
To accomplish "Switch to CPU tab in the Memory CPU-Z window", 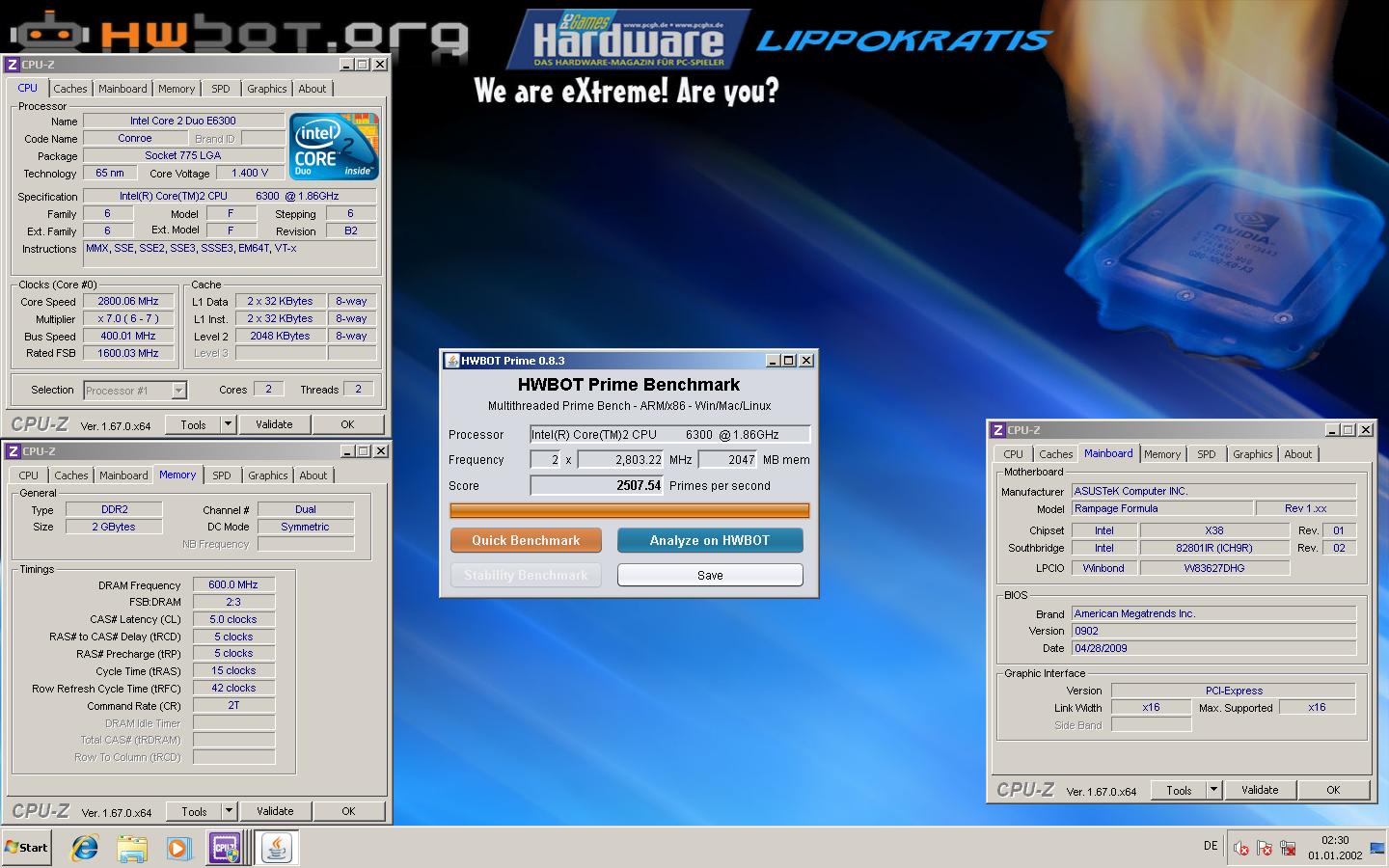I will [x=29, y=475].
